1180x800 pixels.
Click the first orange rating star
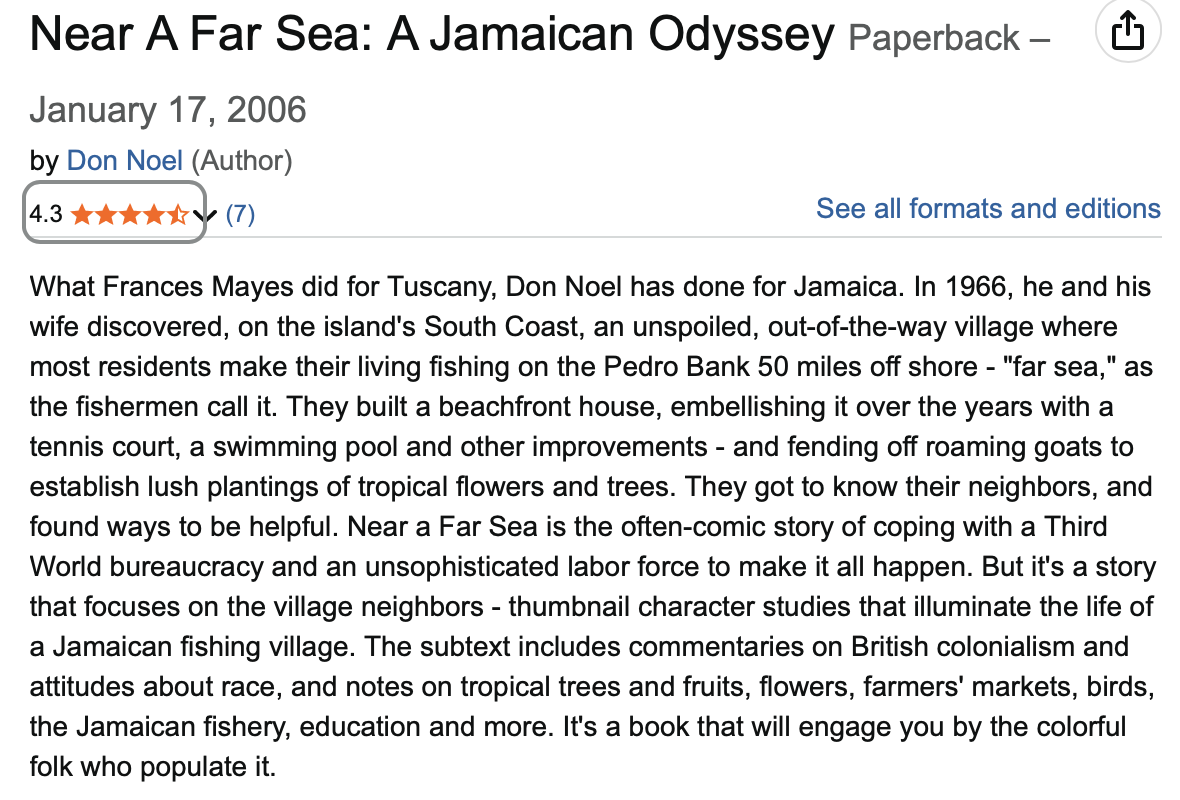(x=81, y=214)
